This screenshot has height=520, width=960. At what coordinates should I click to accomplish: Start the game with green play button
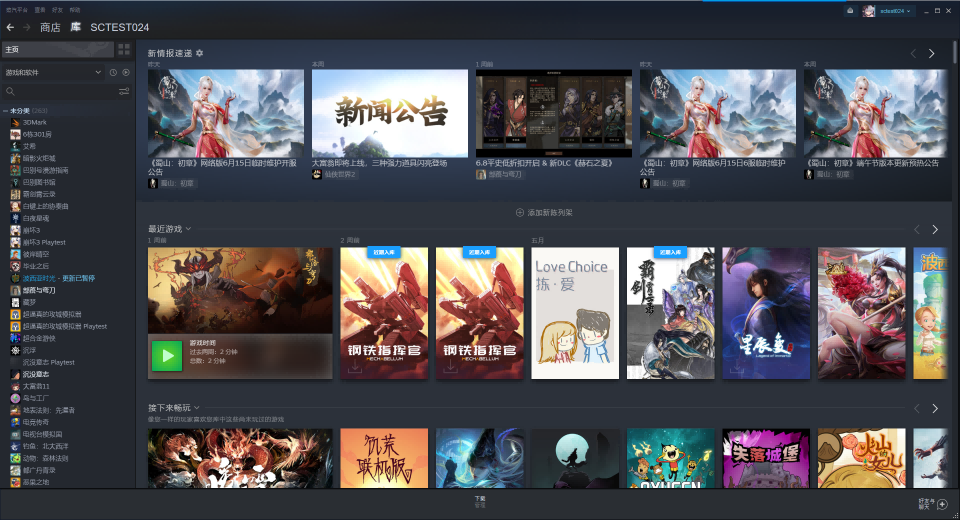(x=167, y=356)
